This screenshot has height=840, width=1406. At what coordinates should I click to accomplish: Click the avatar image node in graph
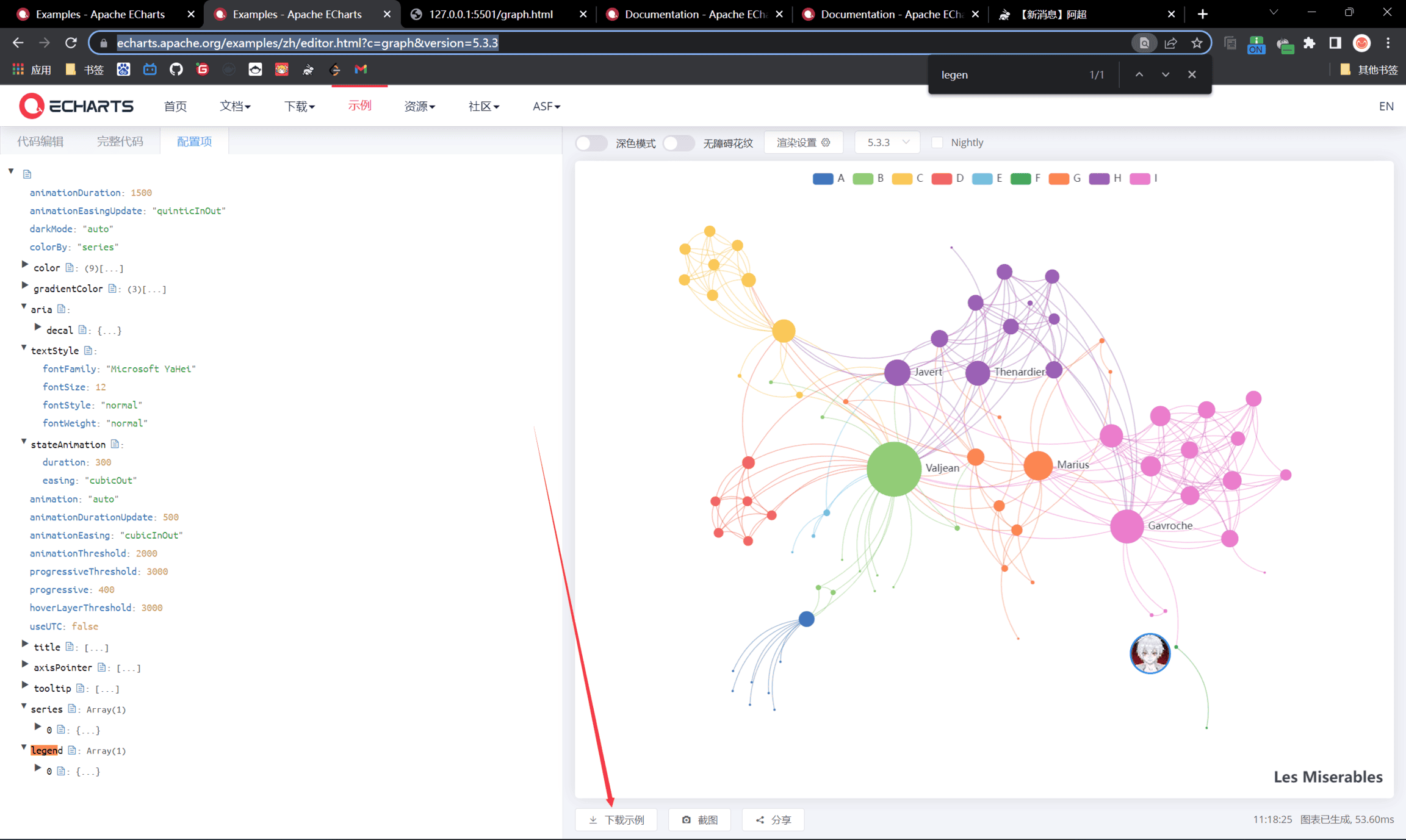tap(1150, 653)
